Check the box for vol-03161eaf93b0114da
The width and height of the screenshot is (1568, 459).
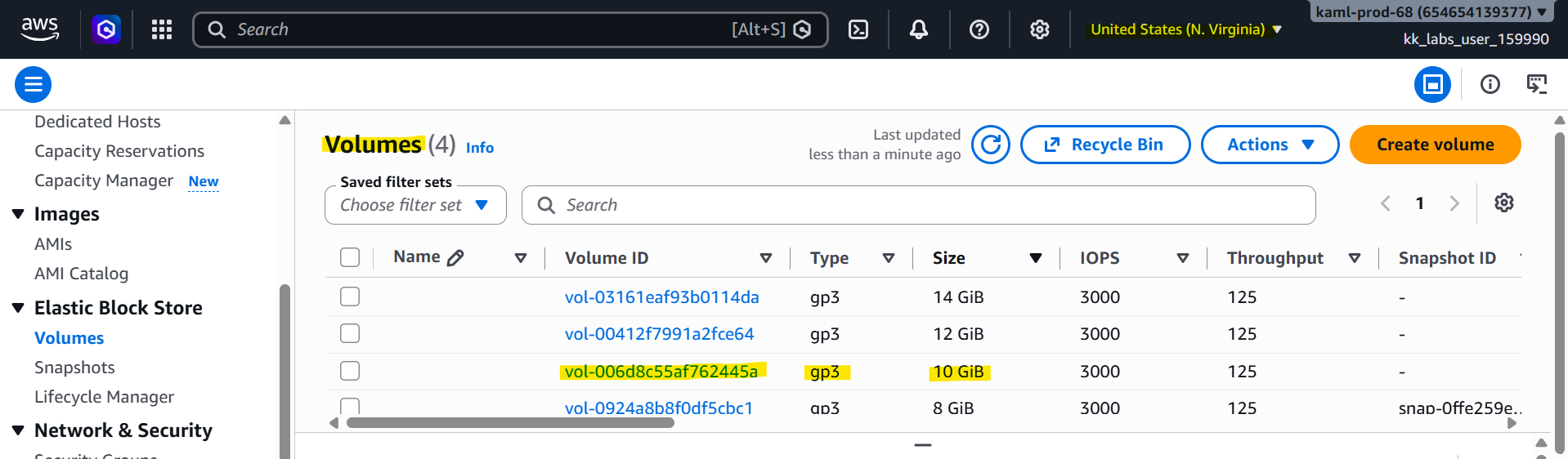coord(350,296)
